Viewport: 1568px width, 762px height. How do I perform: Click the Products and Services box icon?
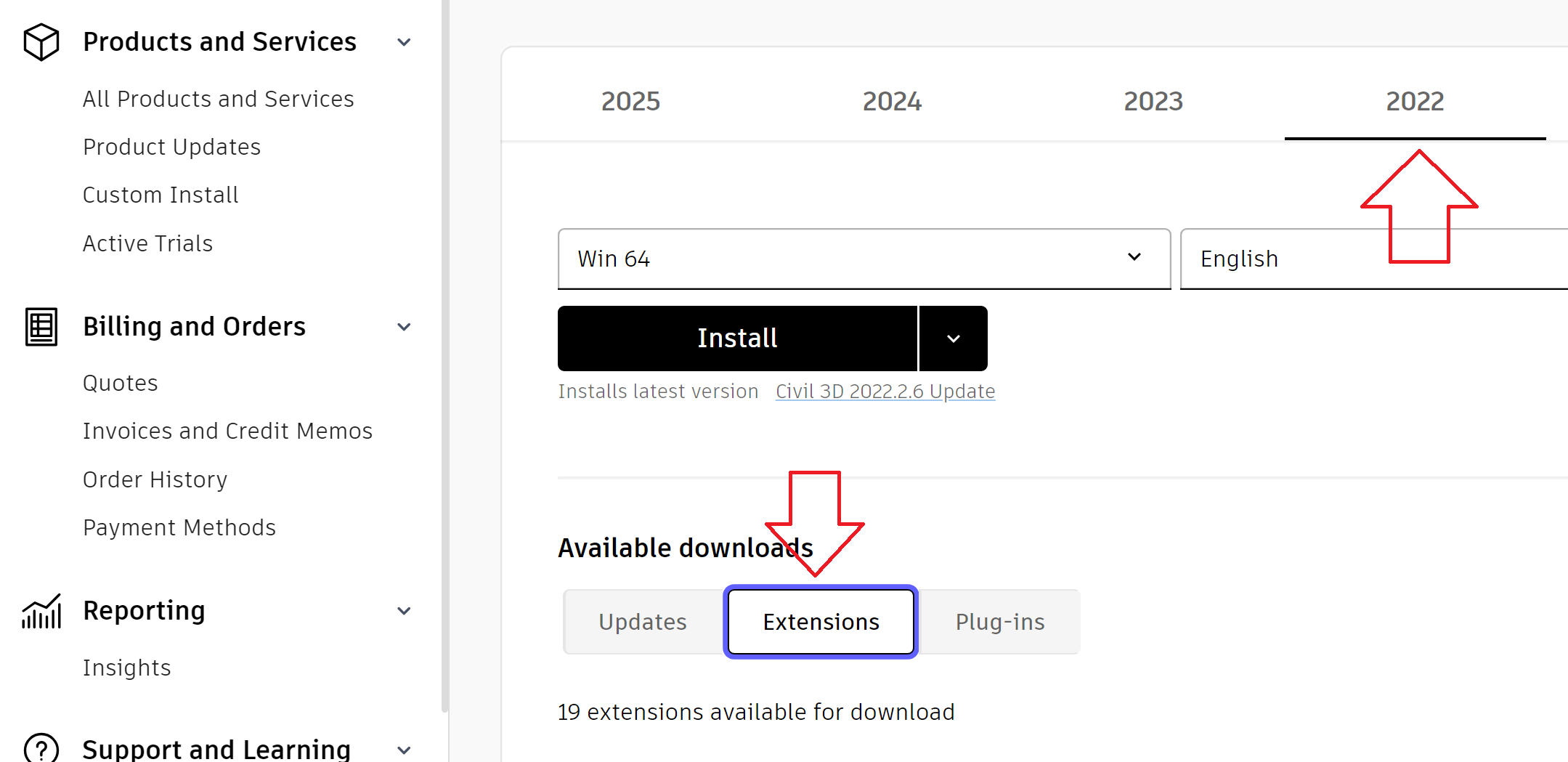point(41,41)
